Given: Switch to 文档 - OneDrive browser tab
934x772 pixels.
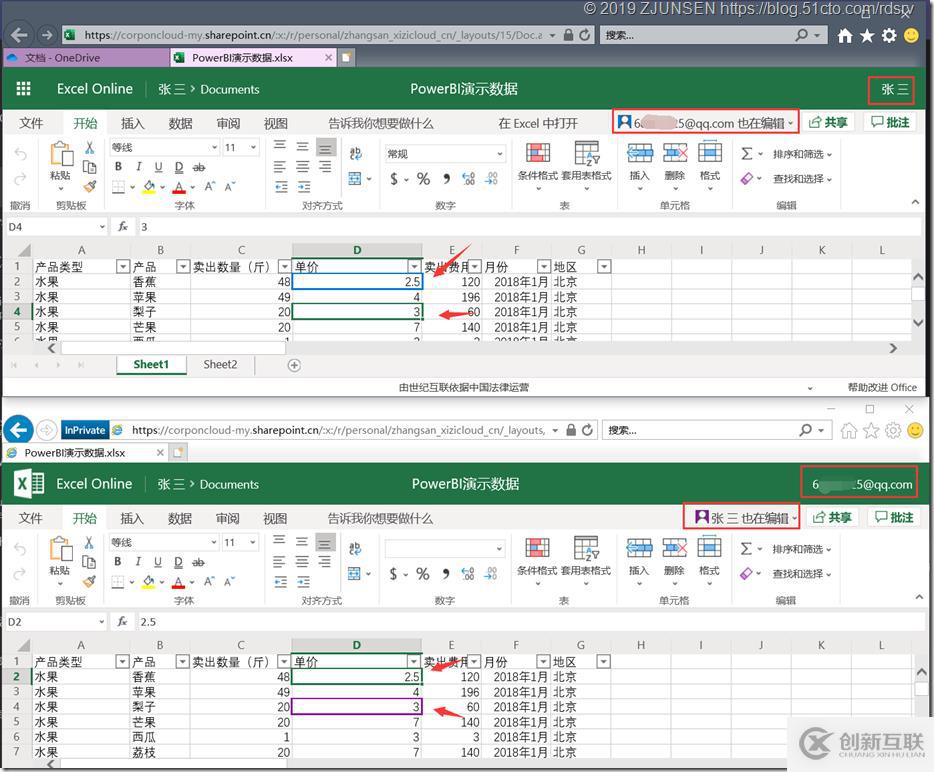Looking at the screenshot, I should [x=85, y=58].
